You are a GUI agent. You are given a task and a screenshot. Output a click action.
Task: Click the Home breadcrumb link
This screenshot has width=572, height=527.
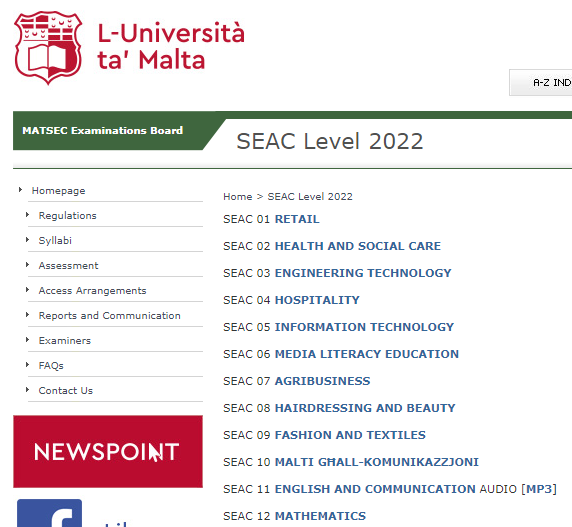[237, 197]
